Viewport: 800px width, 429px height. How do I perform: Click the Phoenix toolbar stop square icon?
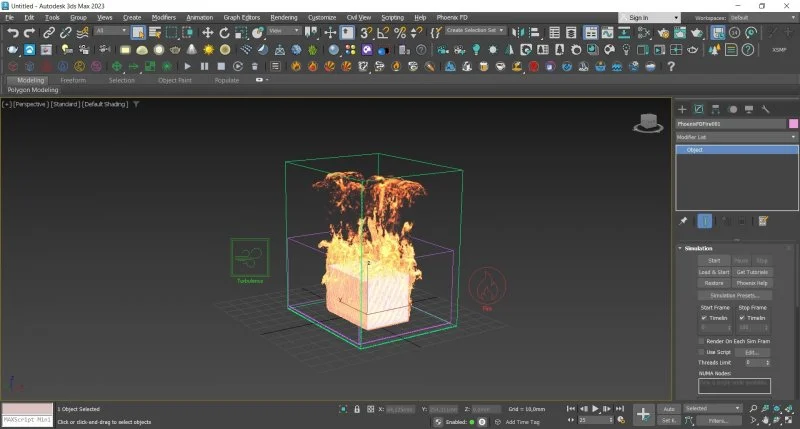221,66
